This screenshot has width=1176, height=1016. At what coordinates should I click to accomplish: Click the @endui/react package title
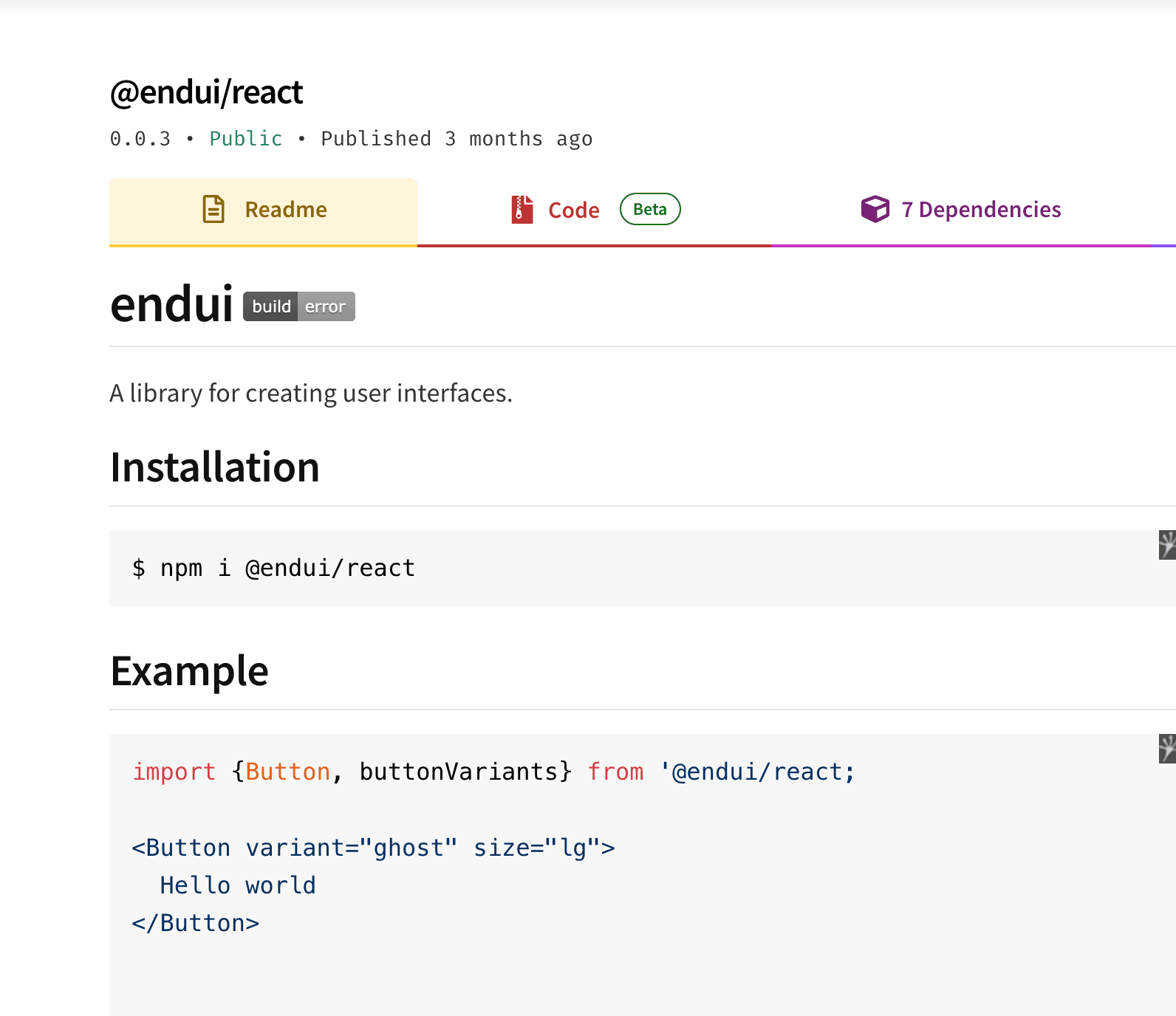coord(206,92)
